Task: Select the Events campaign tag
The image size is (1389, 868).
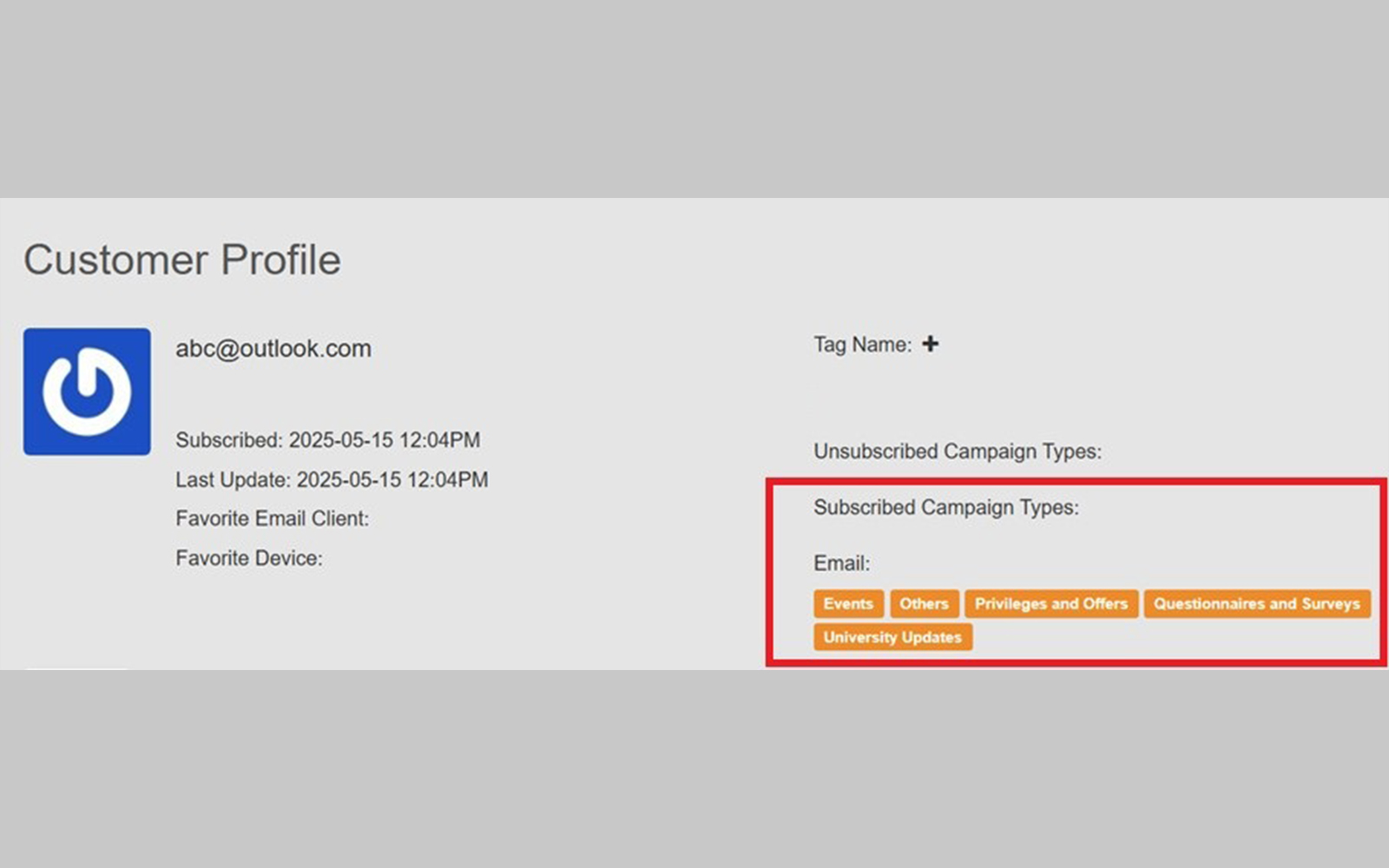Action: tap(848, 603)
